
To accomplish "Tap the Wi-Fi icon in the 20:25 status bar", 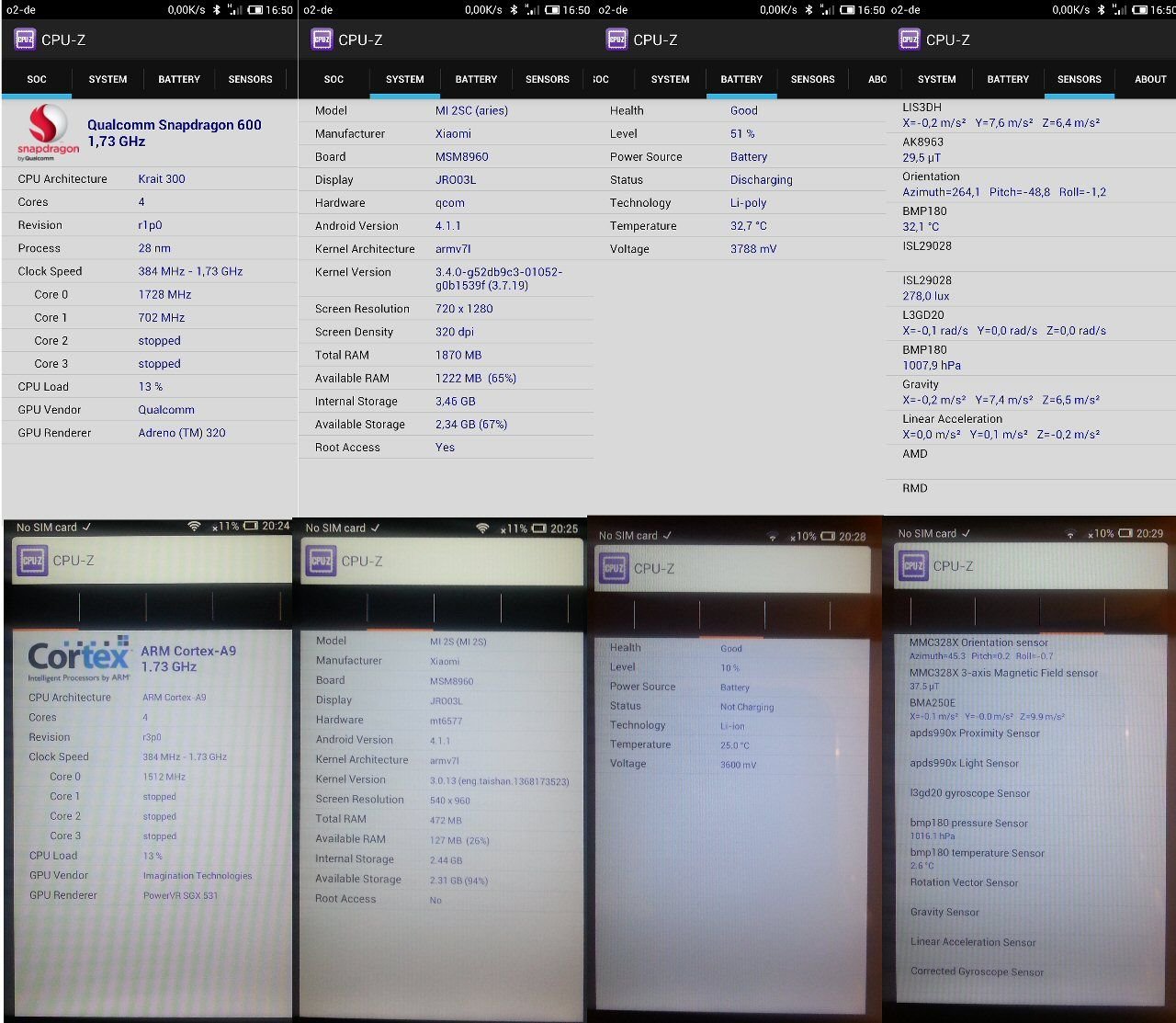I will pyautogui.click(x=482, y=529).
